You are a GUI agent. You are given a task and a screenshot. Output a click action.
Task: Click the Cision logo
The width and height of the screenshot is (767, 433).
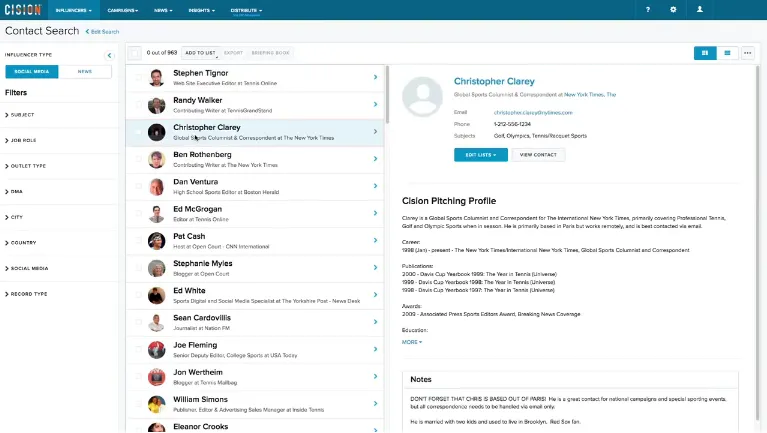point(23,10)
